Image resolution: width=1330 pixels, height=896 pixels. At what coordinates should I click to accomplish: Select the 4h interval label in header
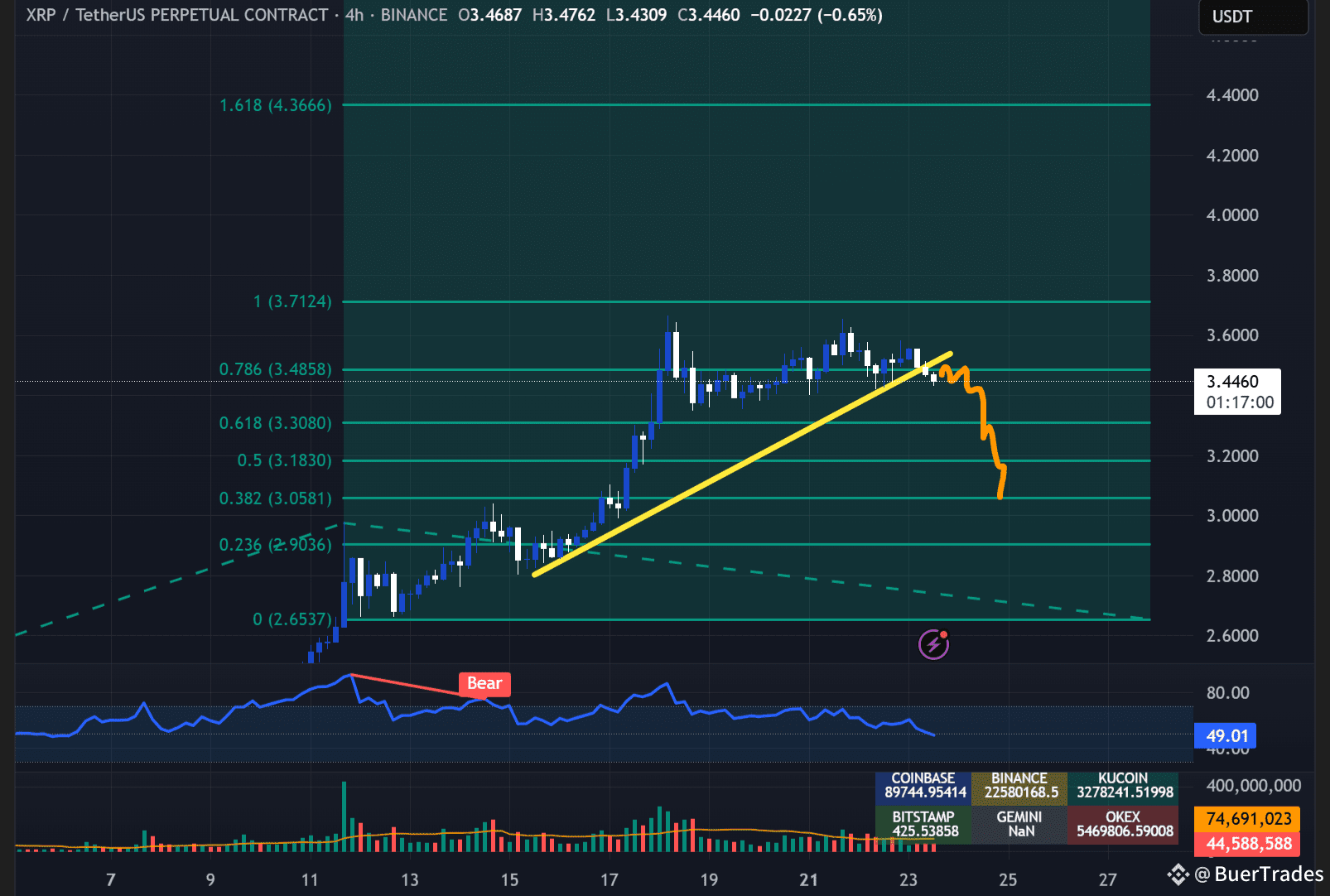[x=354, y=15]
